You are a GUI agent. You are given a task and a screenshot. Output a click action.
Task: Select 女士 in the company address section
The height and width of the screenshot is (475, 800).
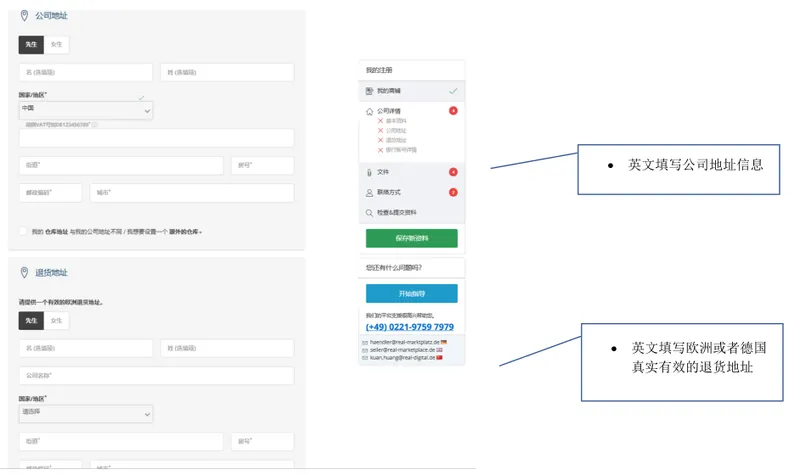pos(56,44)
